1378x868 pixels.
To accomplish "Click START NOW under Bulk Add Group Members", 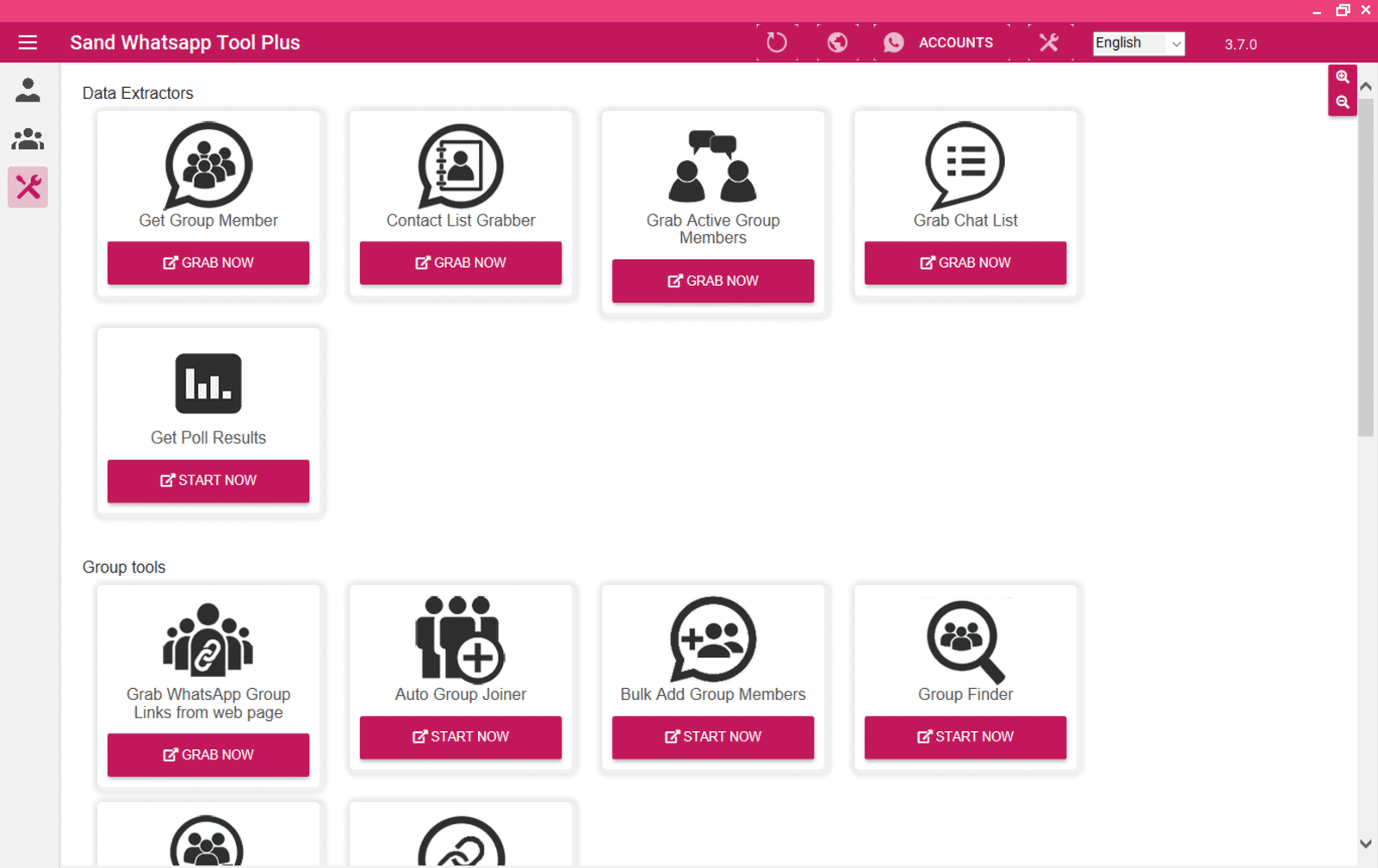I will click(713, 737).
